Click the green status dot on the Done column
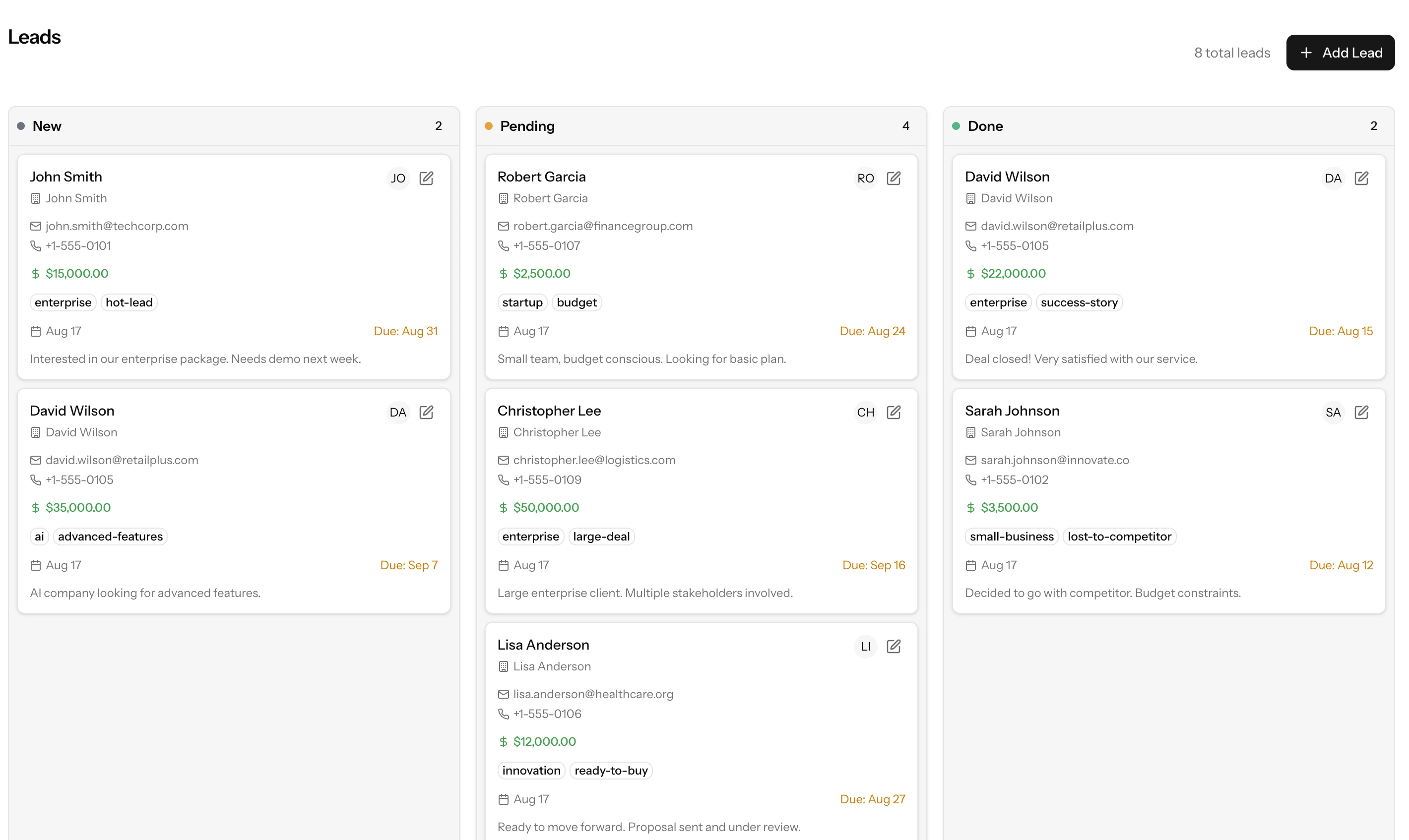 [x=956, y=125]
